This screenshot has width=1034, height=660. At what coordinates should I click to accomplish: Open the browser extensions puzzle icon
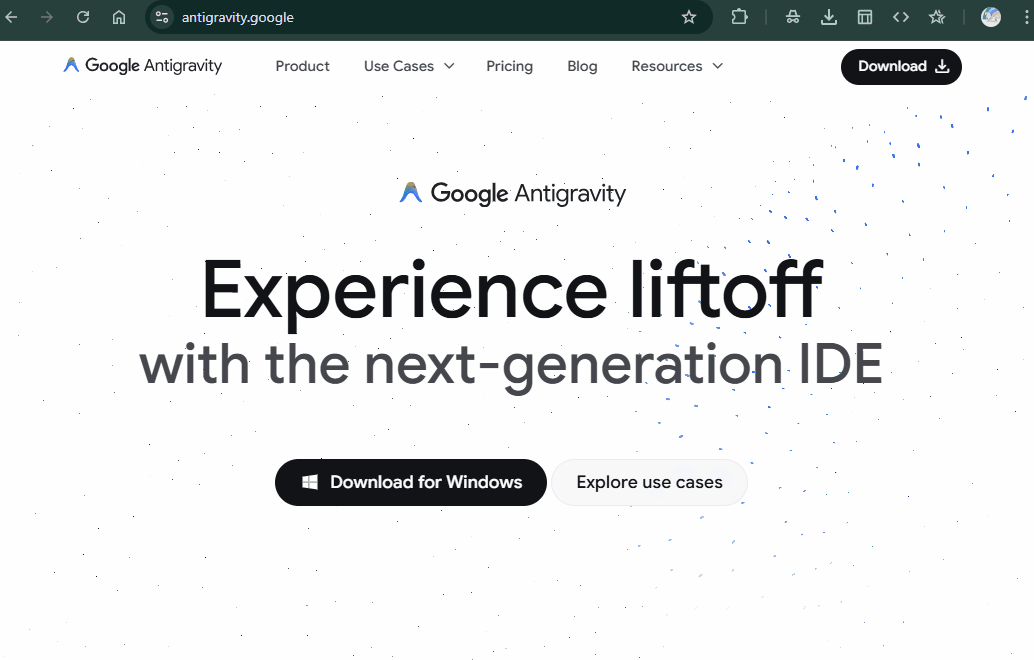tap(739, 17)
